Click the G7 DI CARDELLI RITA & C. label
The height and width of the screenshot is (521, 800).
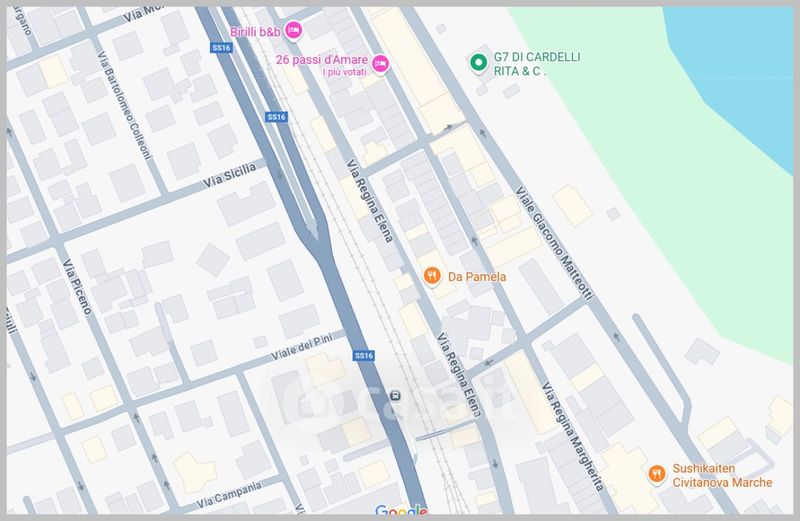pyautogui.click(x=537, y=64)
